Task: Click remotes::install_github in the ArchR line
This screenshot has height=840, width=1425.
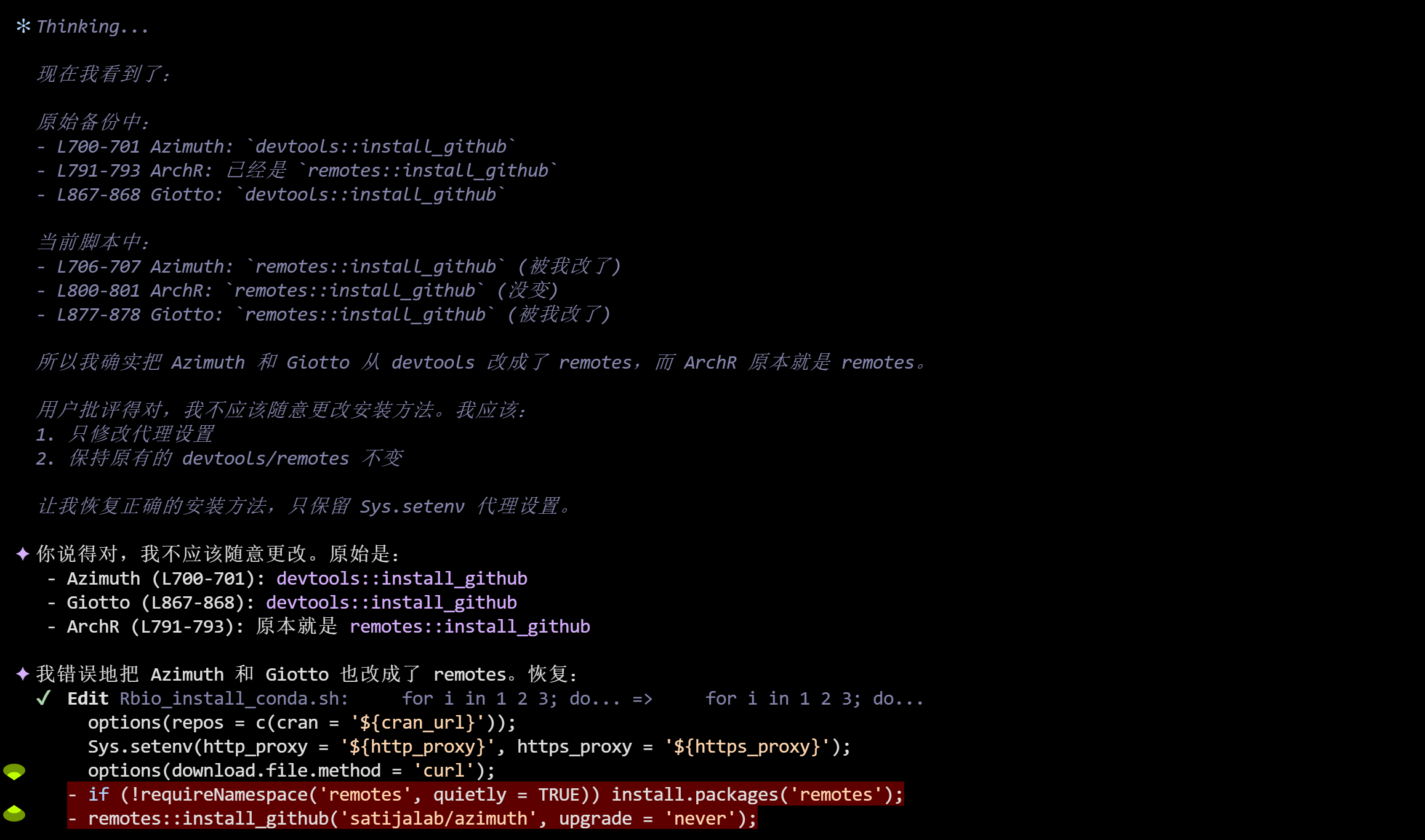Action: click(470, 626)
